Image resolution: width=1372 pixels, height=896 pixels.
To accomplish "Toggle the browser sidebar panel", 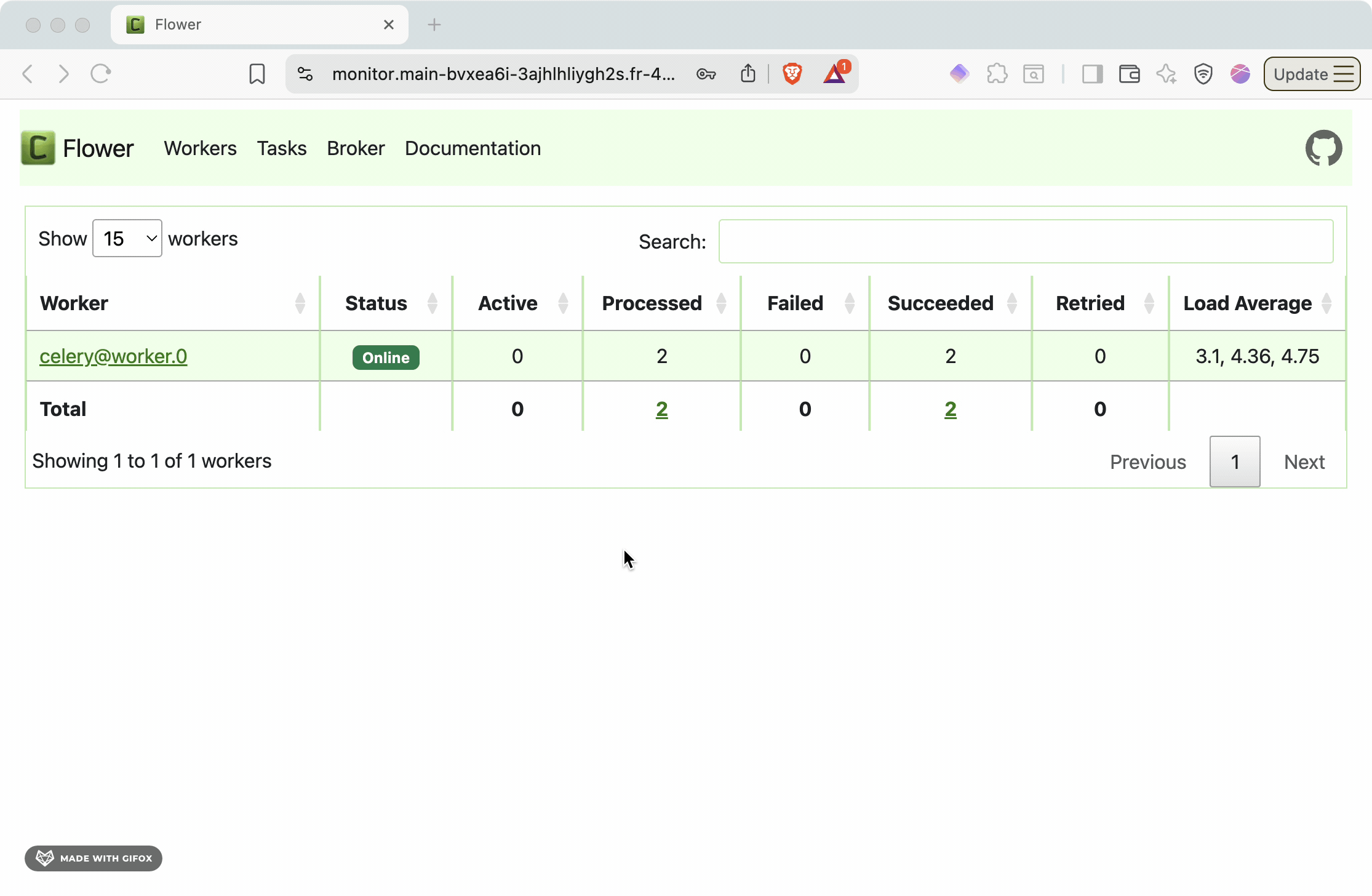I will coord(1093,74).
